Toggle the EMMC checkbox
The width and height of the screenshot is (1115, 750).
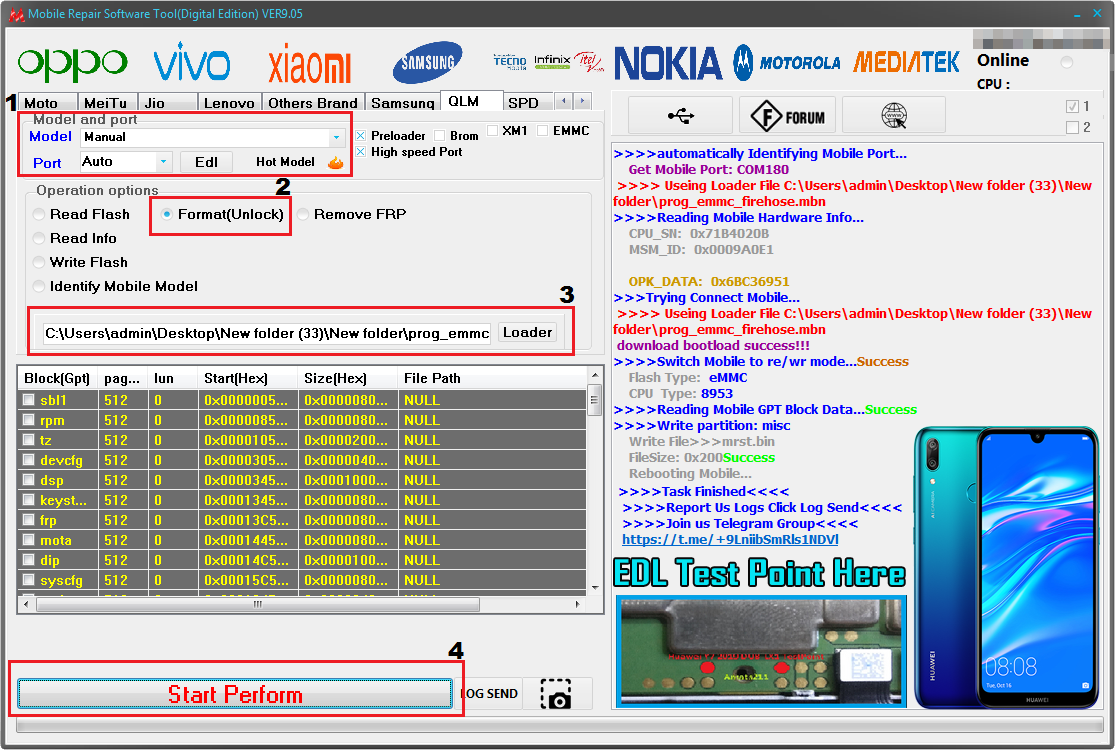tap(543, 131)
